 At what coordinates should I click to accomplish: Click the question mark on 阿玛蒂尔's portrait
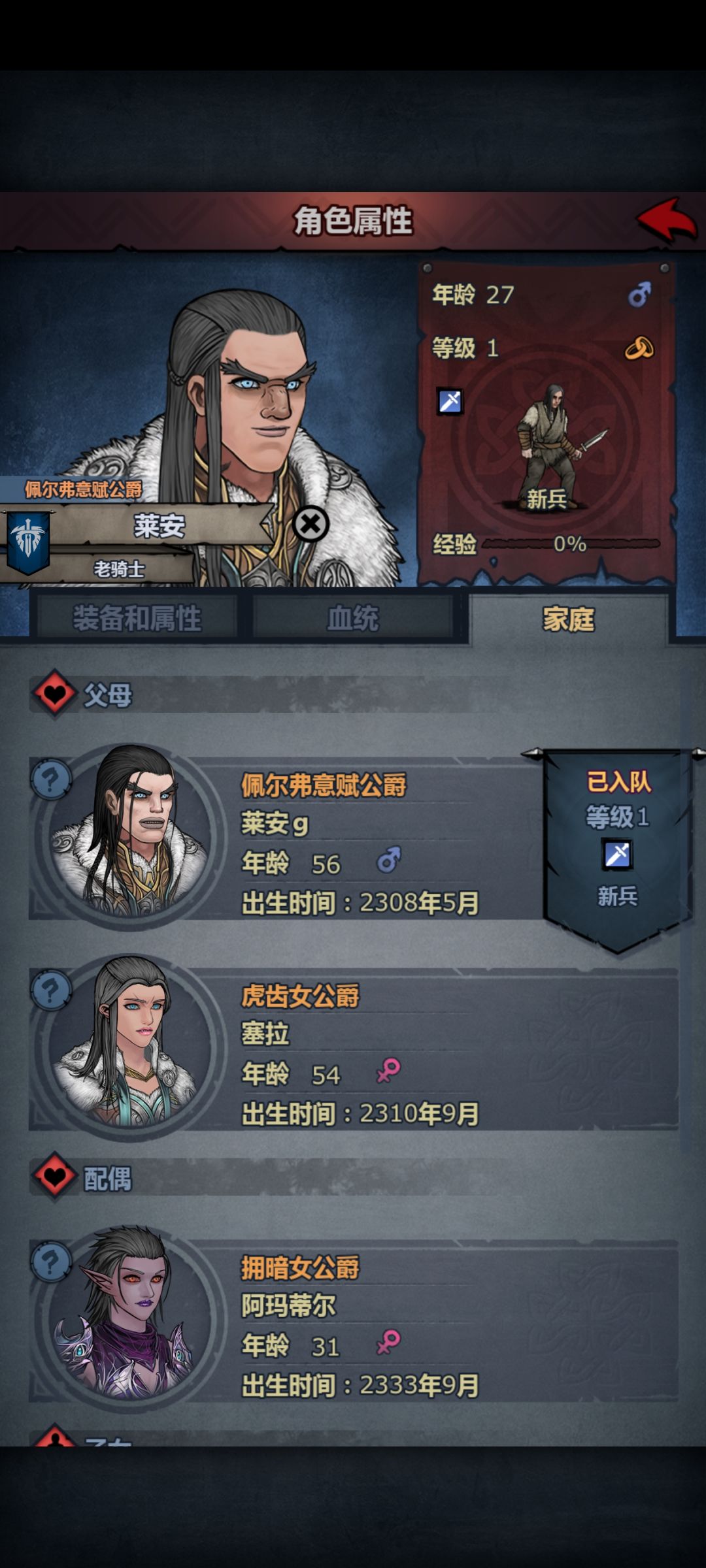click(x=51, y=1261)
